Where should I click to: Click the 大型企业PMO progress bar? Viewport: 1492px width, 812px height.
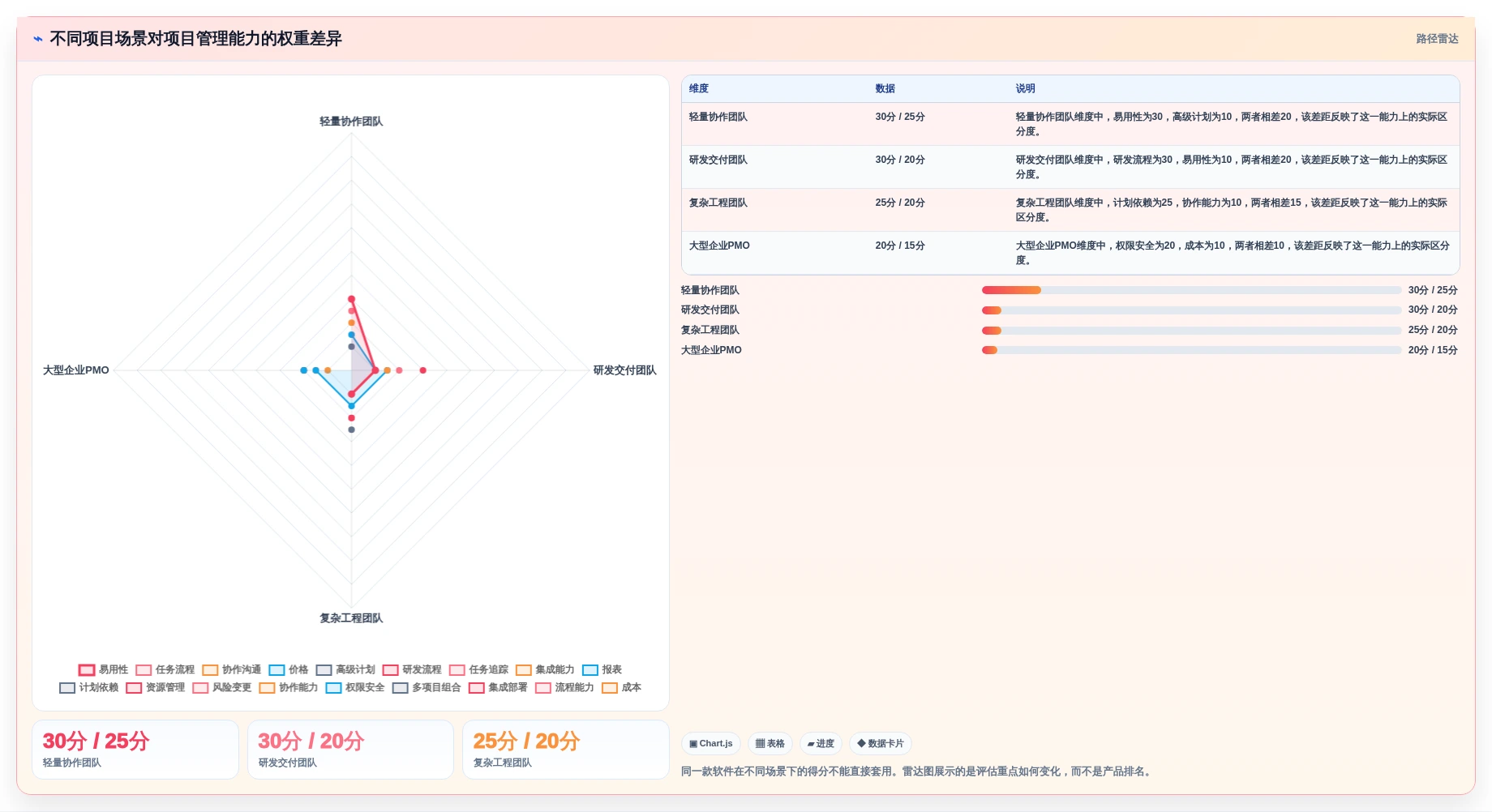pos(1191,350)
